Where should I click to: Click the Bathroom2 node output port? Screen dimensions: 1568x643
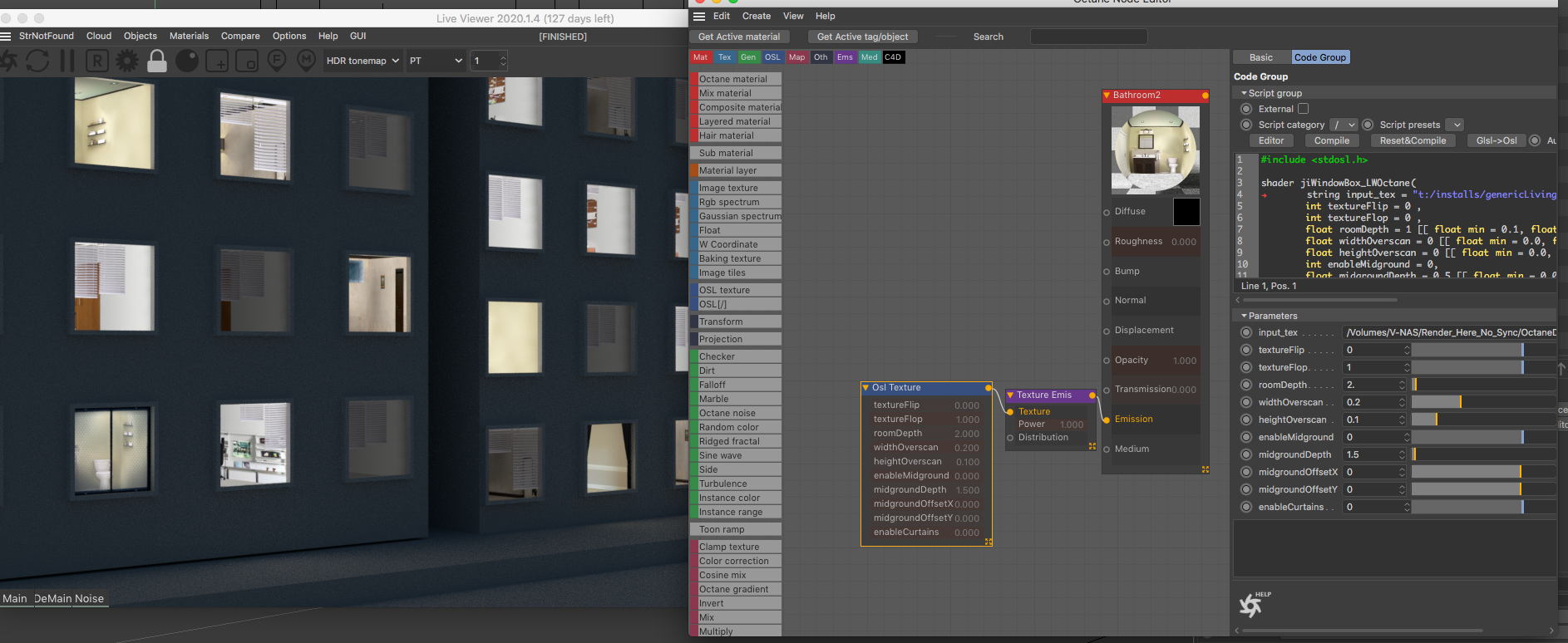[1205, 96]
